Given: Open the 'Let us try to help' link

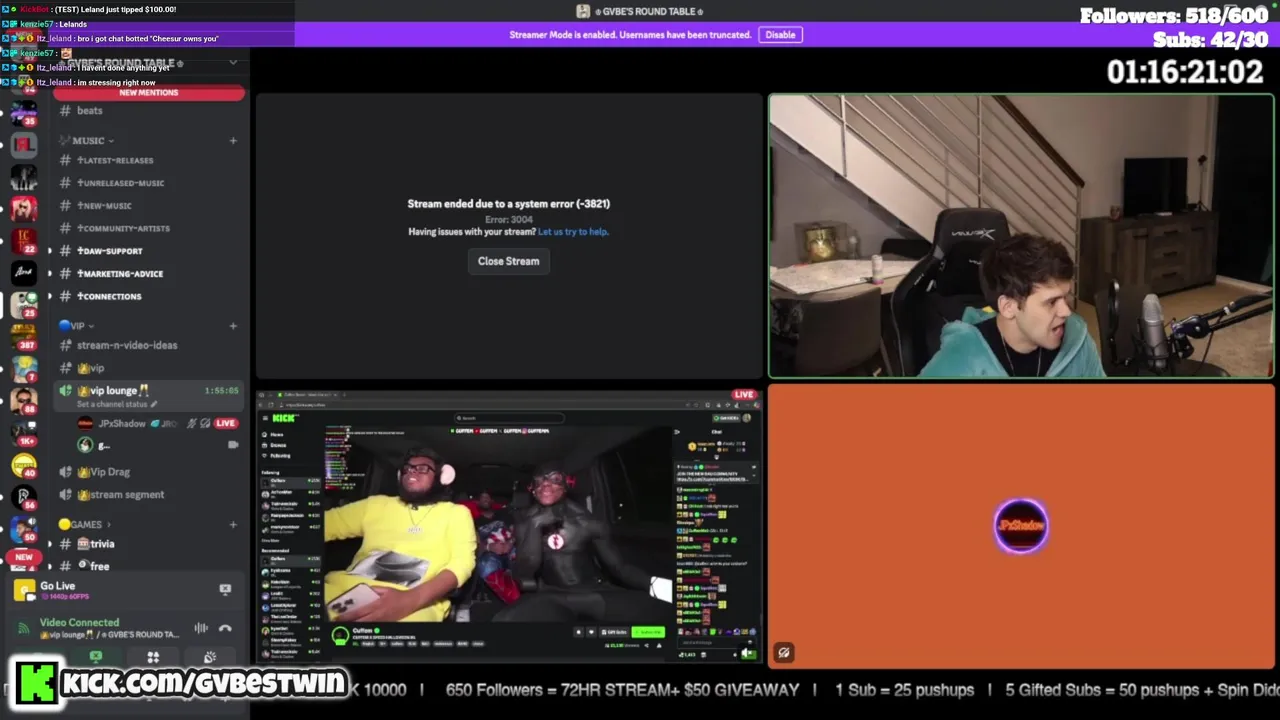Looking at the screenshot, I should (573, 232).
